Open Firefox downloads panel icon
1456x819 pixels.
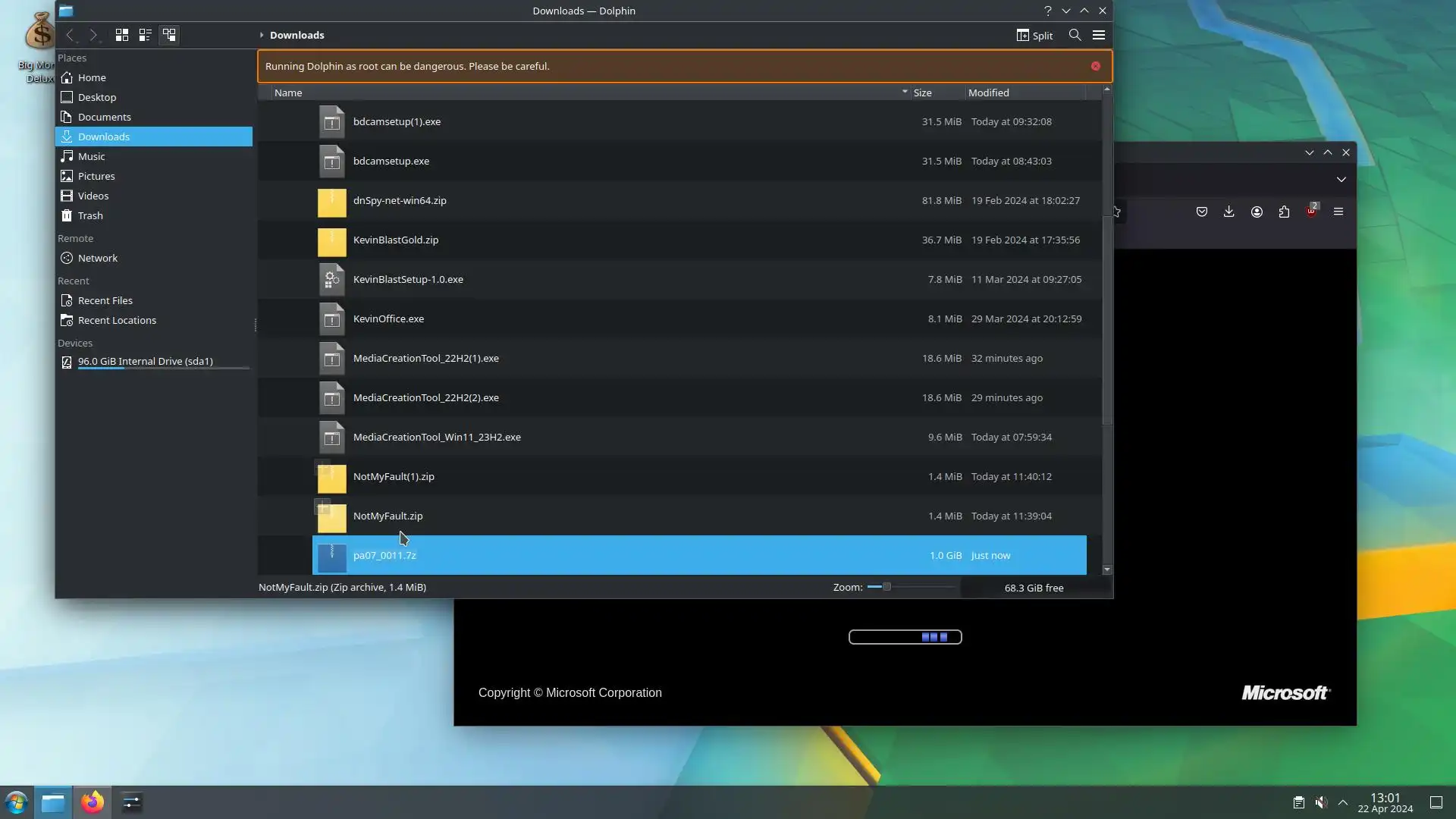point(1228,212)
